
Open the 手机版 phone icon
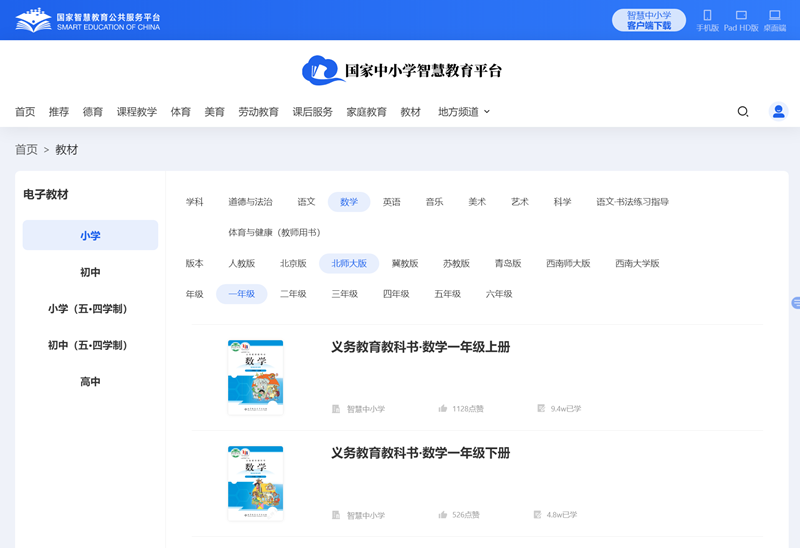point(707,15)
